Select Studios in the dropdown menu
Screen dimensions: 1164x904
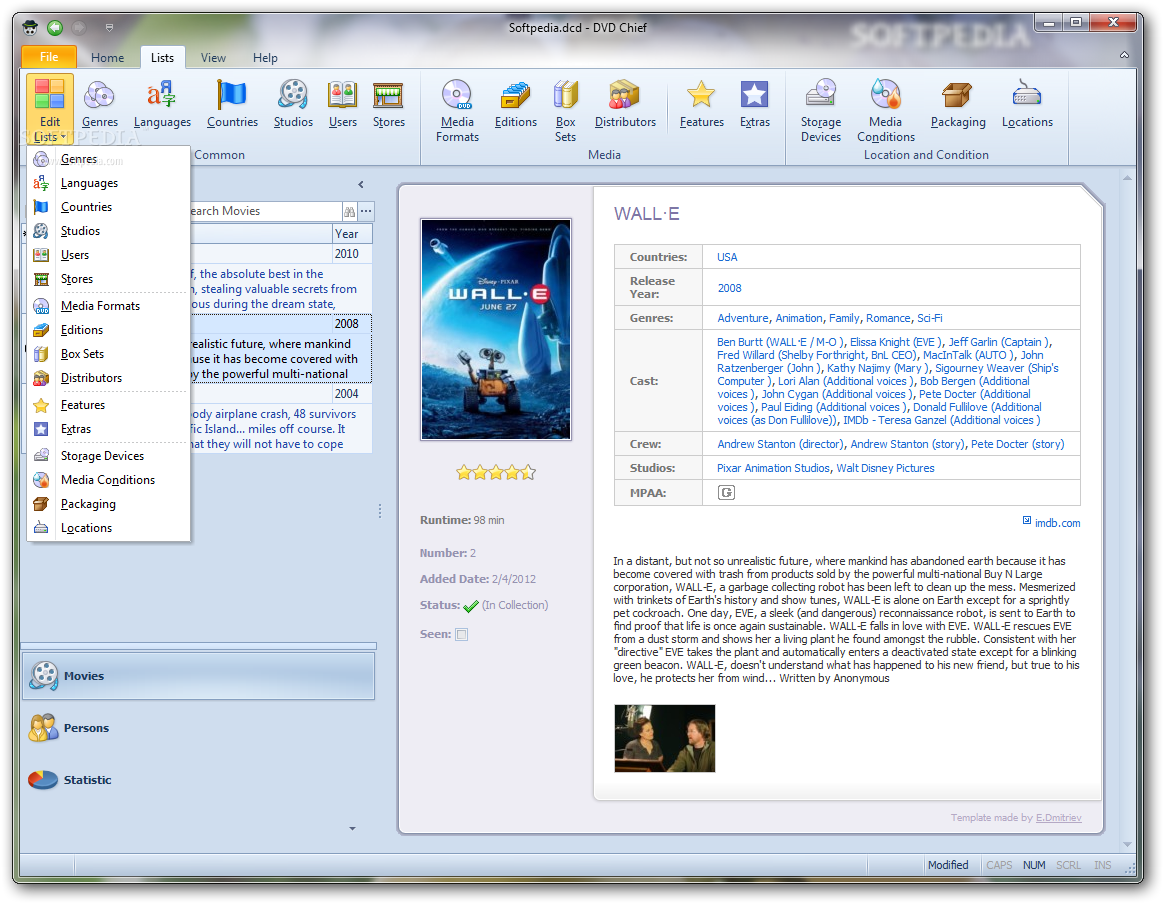tap(108, 231)
